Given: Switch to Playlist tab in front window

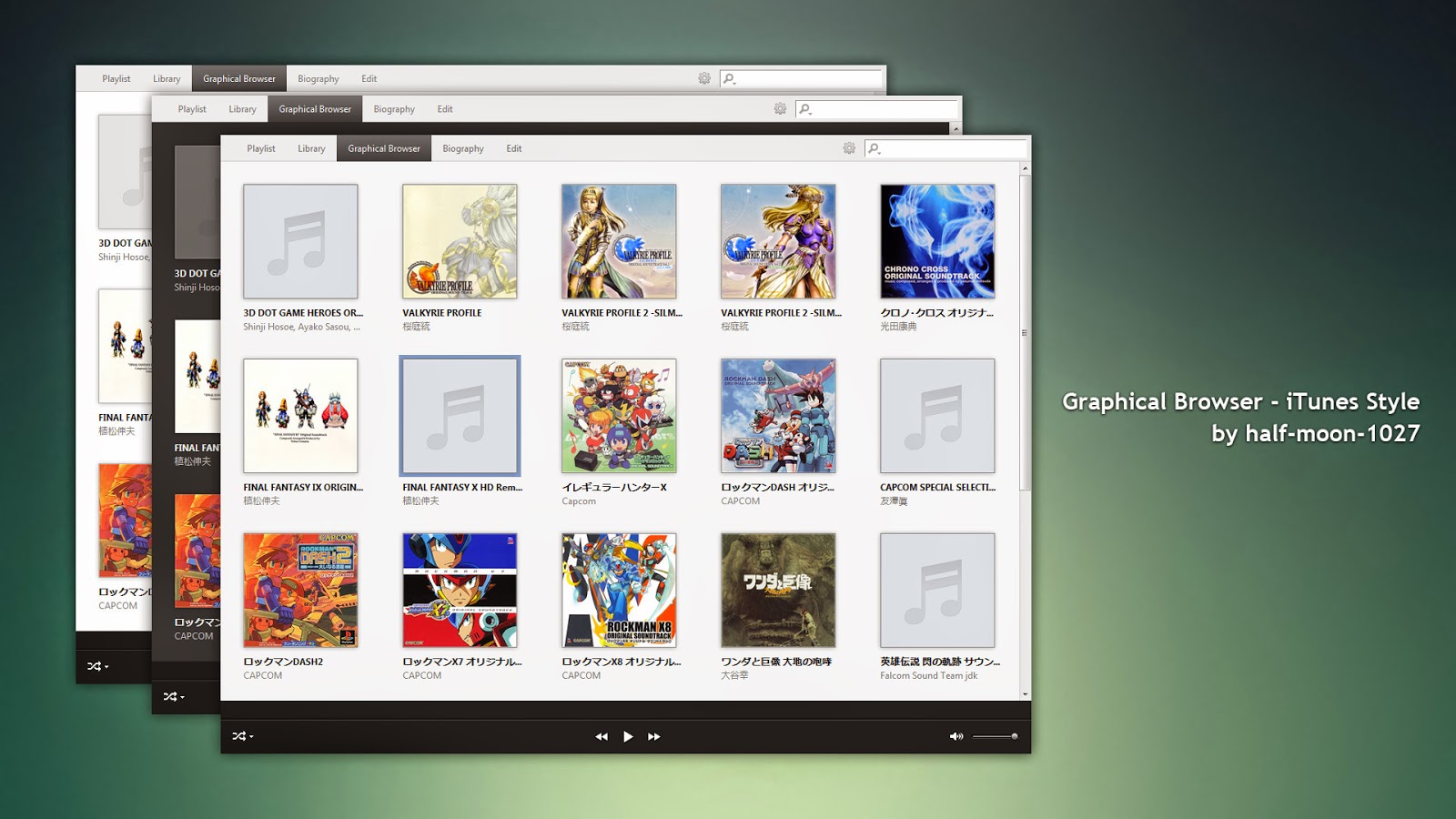Looking at the screenshot, I should point(261,148).
